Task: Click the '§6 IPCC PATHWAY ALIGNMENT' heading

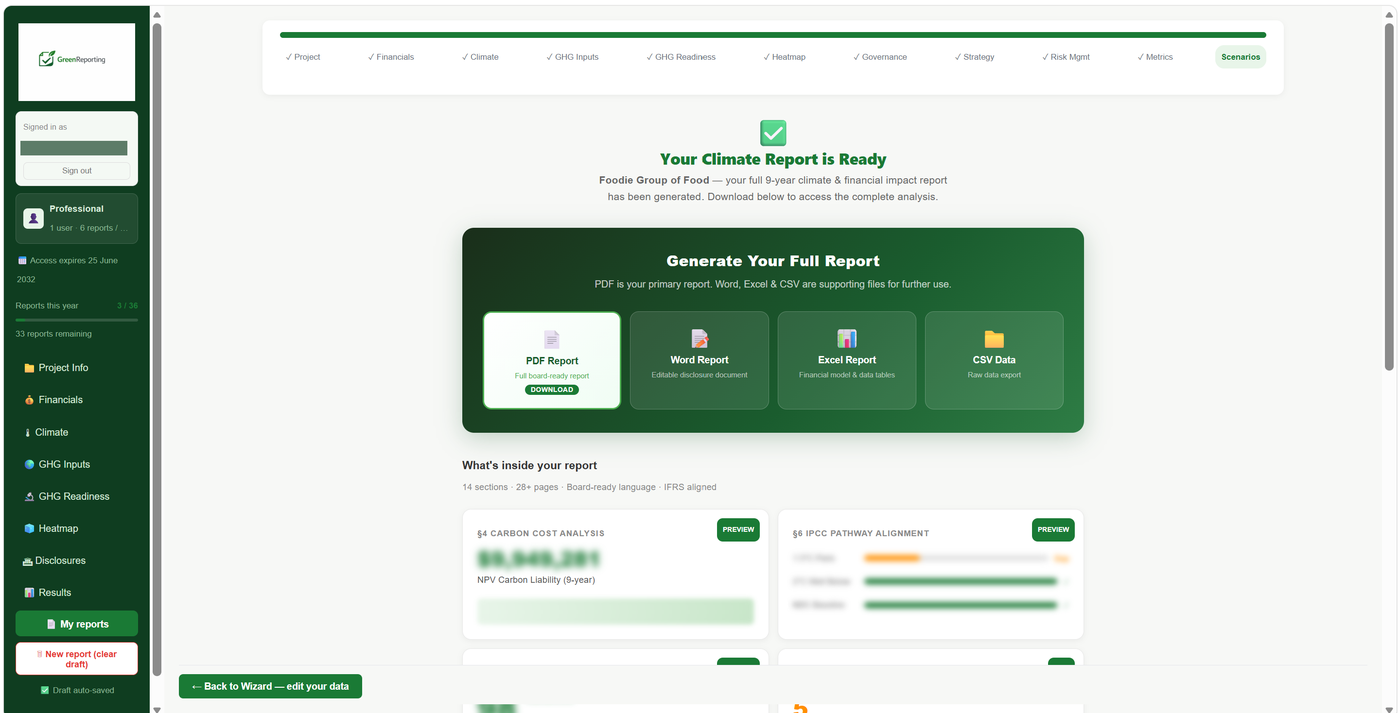Action: (861, 534)
